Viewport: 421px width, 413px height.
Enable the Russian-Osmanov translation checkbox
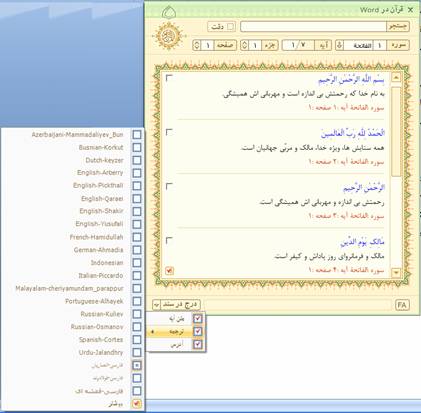click(x=137, y=327)
